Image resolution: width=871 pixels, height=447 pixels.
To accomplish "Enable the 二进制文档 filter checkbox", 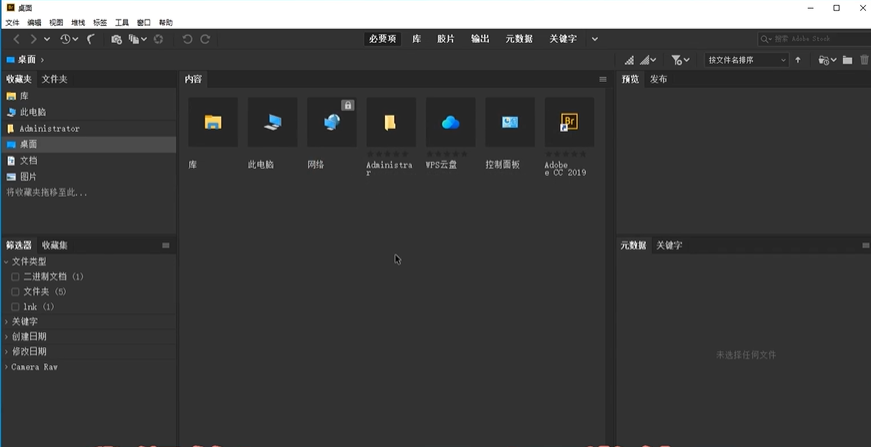I will (15, 276).
